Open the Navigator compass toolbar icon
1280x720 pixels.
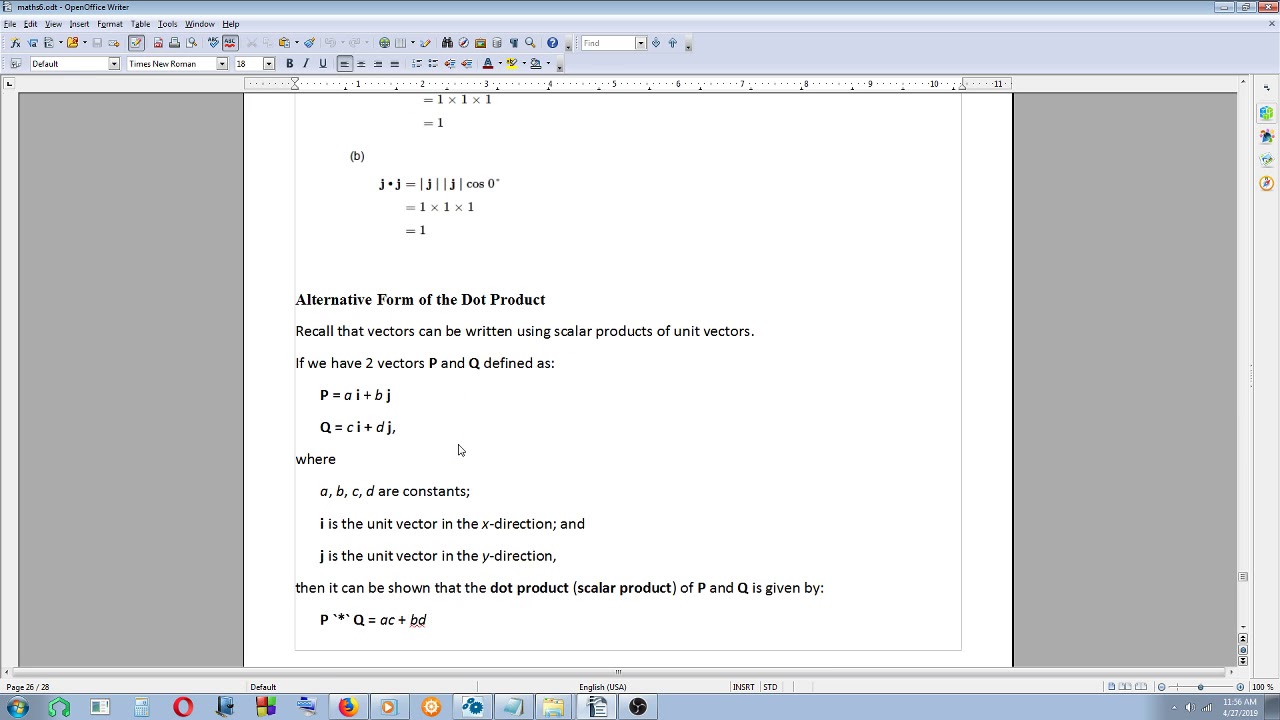[x=464, y=43]
